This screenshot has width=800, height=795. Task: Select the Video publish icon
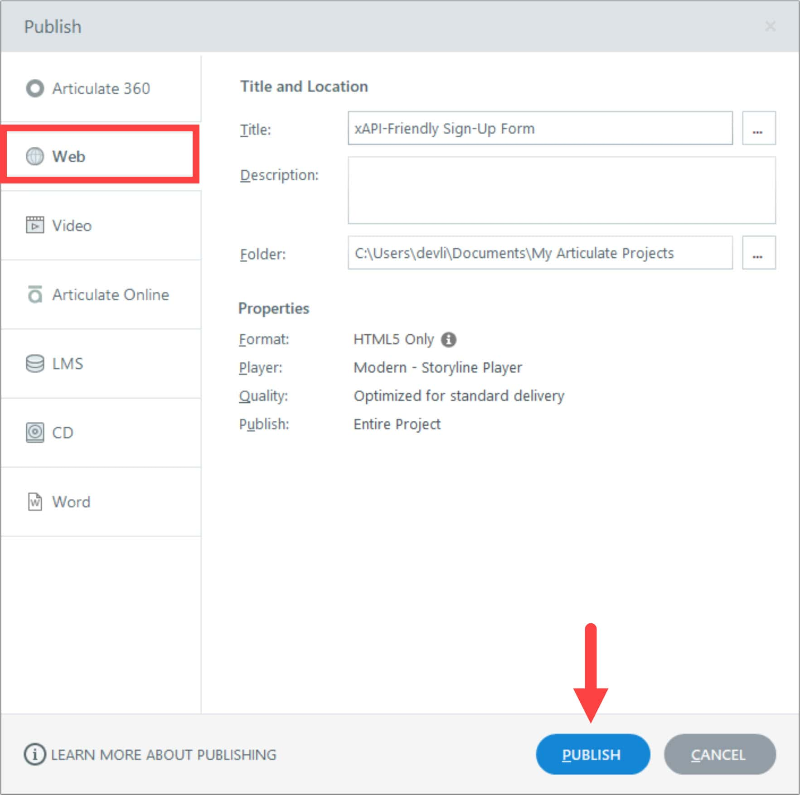(x=36, y=225)
